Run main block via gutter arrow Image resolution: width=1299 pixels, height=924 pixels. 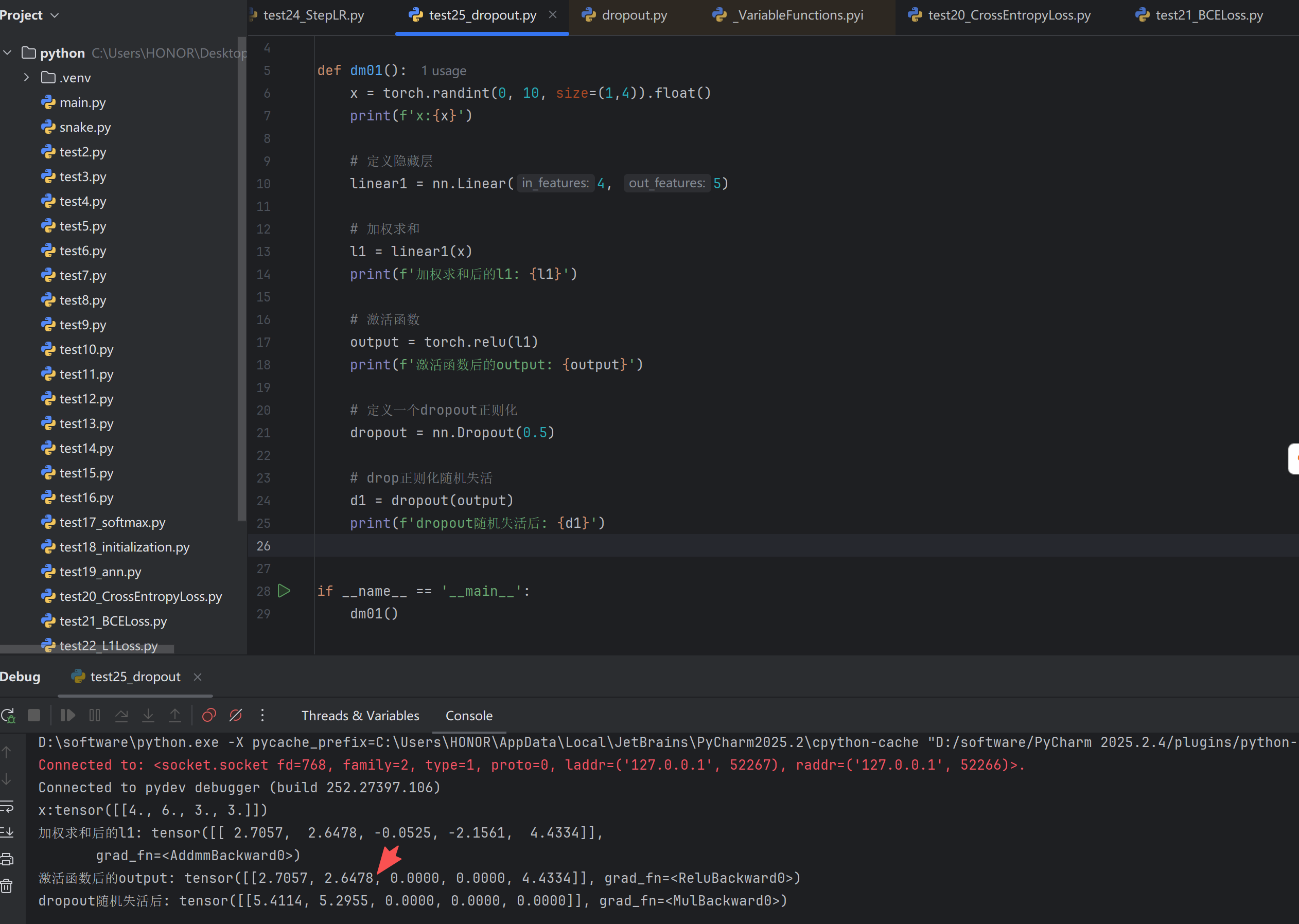pyautogui.click(x=284, y=591)
